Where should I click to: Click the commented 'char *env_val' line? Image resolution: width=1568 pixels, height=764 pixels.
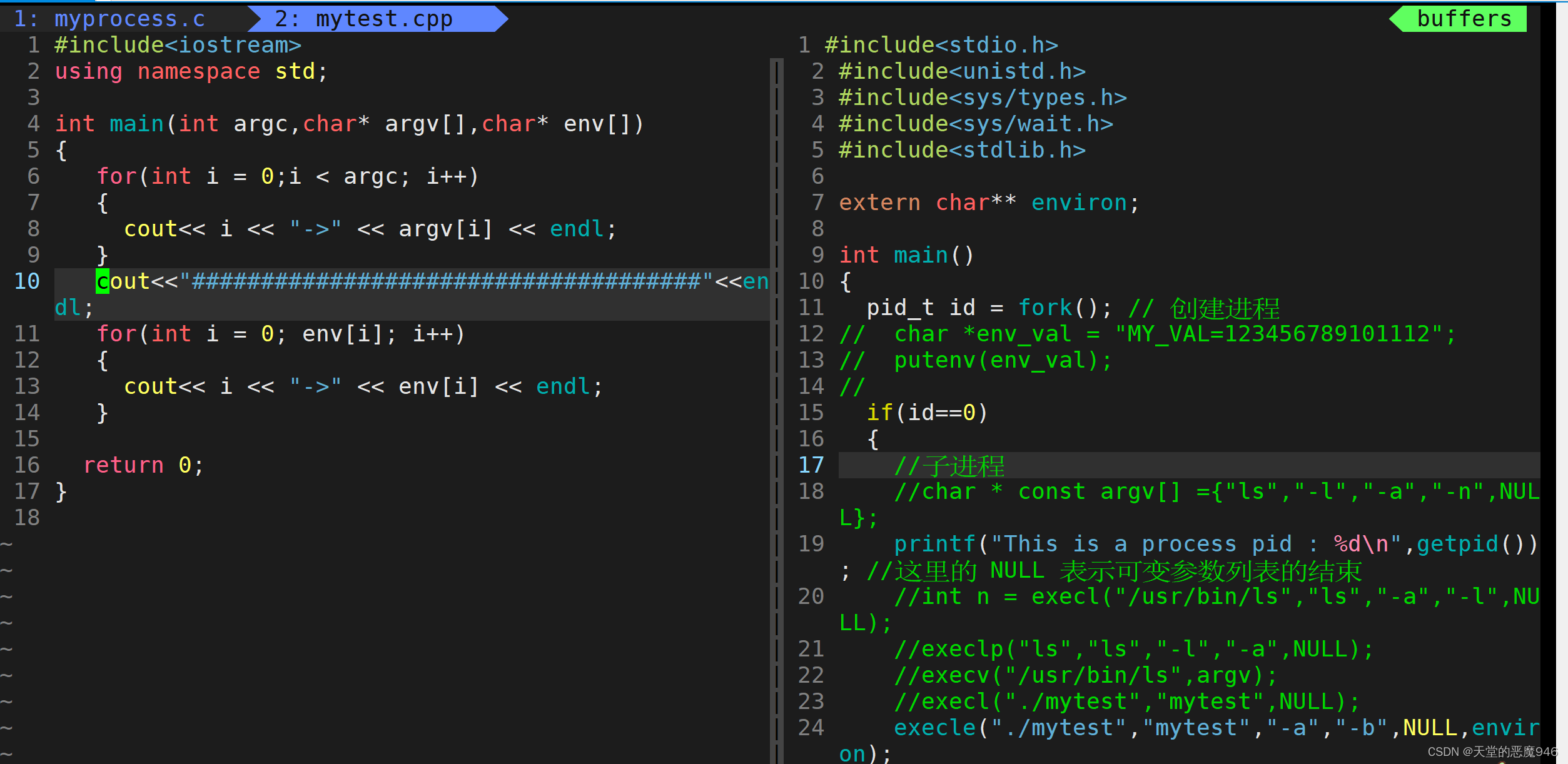1148,334
